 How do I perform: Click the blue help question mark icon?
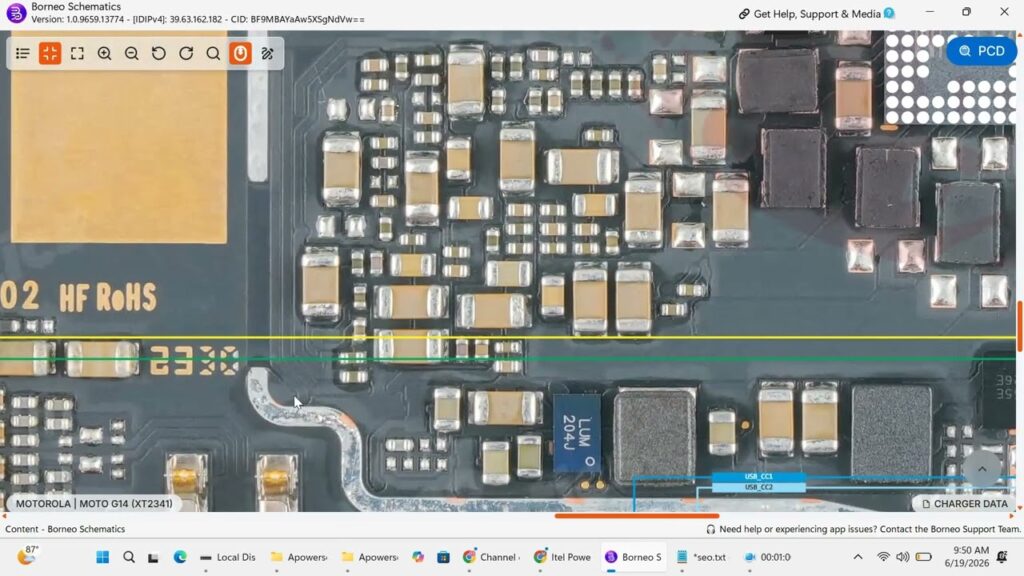(x=889, y=13)
